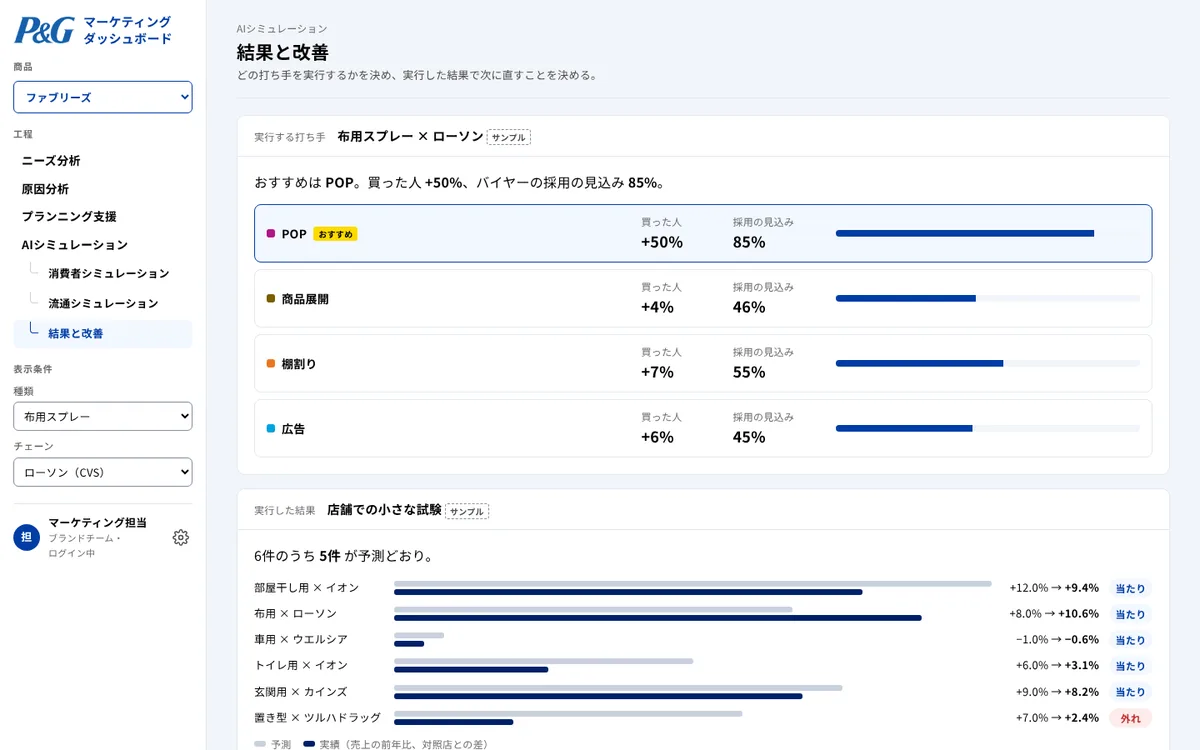Click the +8.0% → +10.6% value

[x=1054, y=614]
